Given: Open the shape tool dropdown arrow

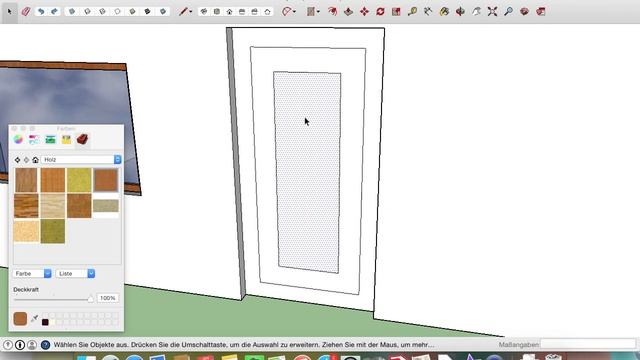Looking at the screenshot, I should coord(318,12).
